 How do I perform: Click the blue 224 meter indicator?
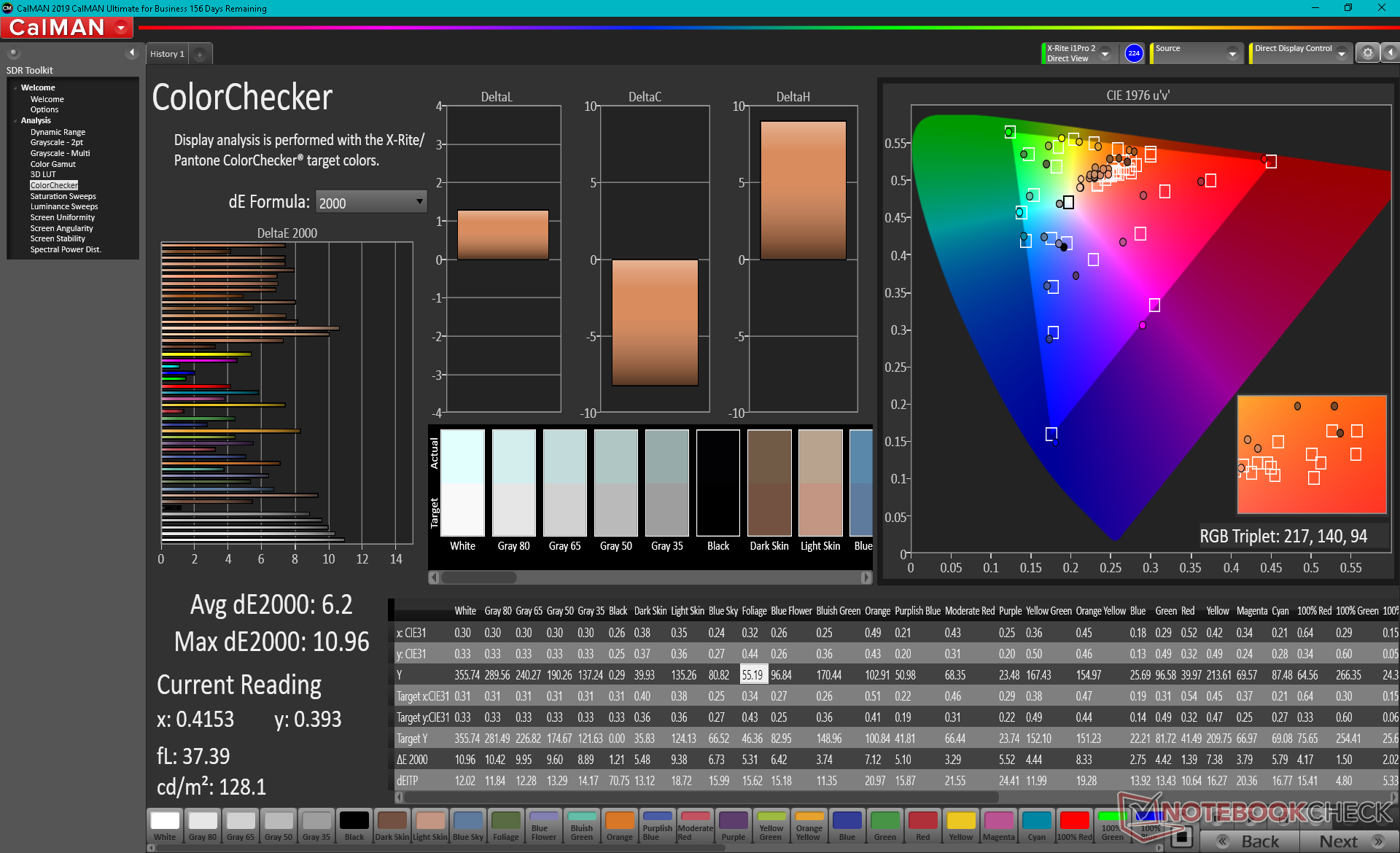(x=1133, y=53)
